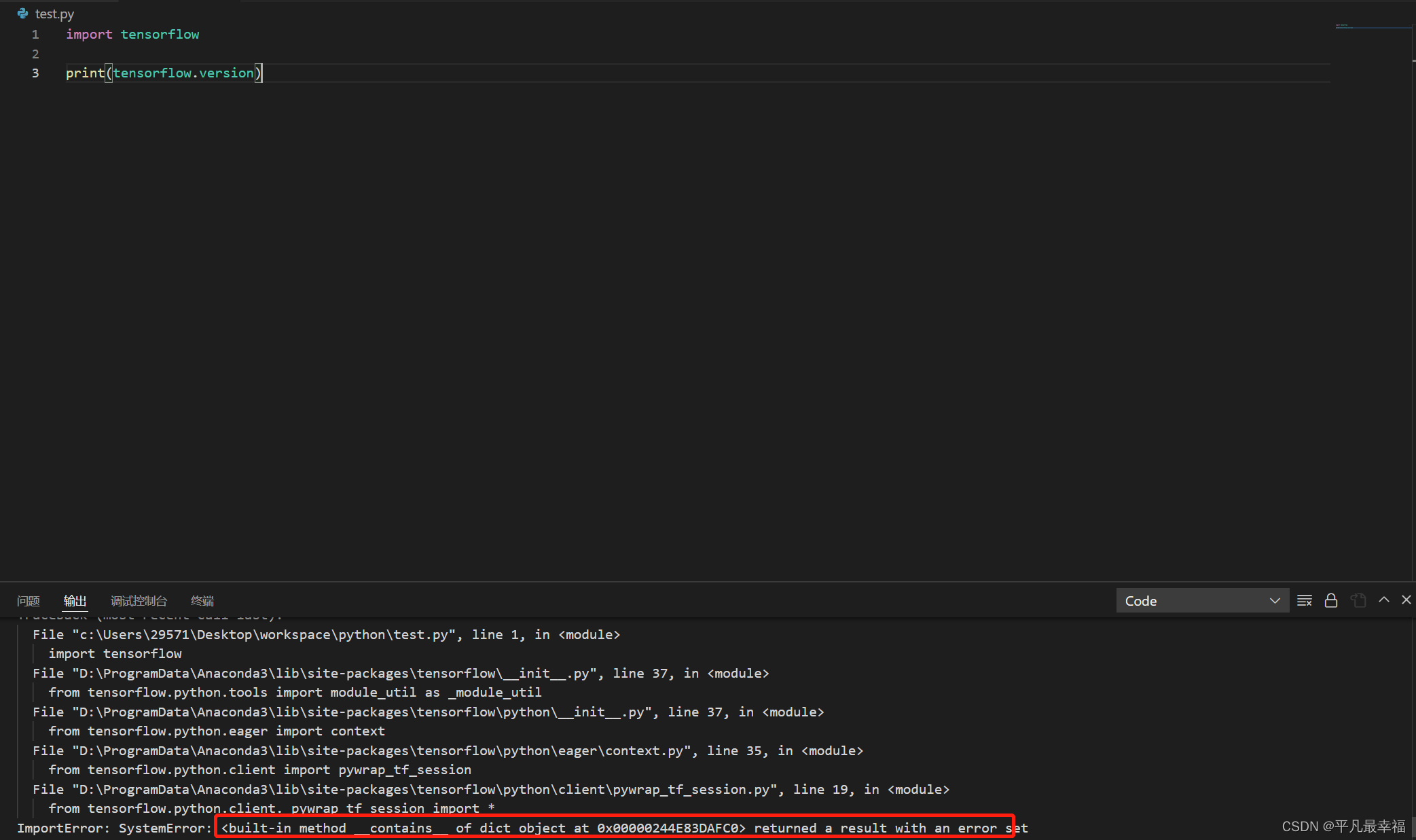
Task: Open the Code output channel dropdown
Action: coord(1202,600)
